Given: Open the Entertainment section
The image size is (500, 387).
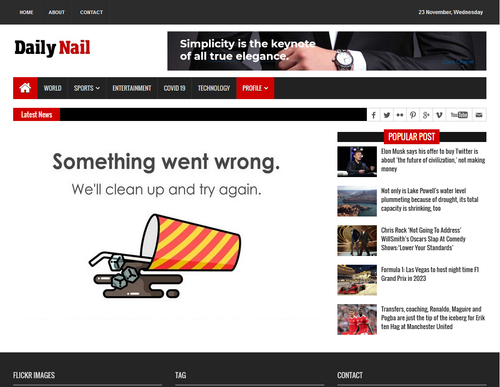Looking at the screenshot, I should (x=132, y=88).
